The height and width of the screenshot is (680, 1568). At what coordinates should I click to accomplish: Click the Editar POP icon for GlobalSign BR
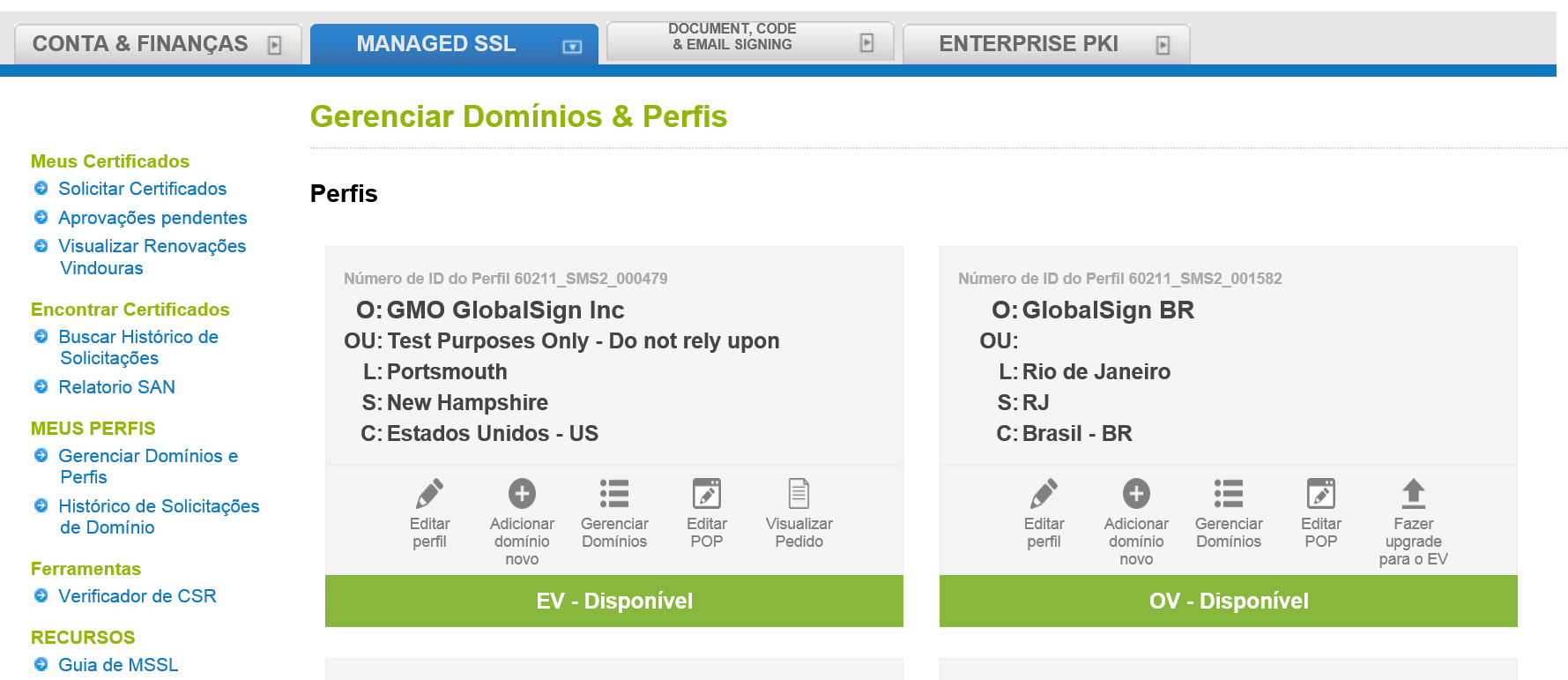(1321, 494)
